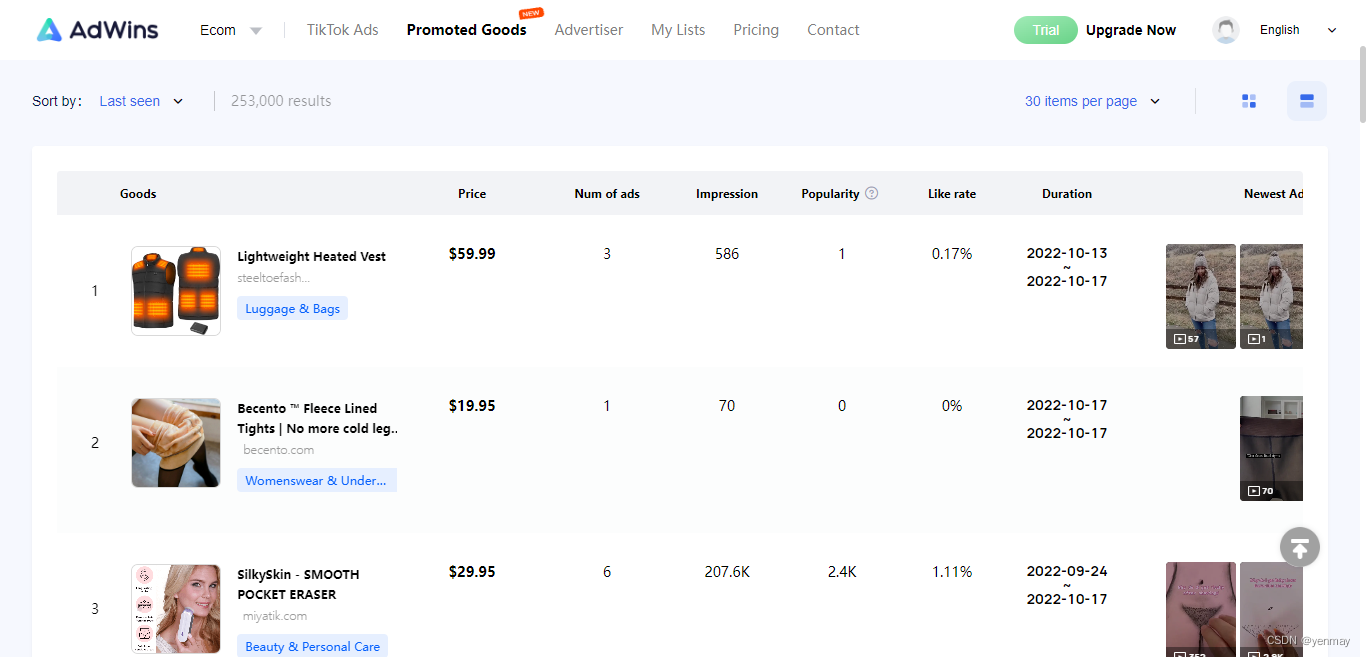The width and height of the screenshot is (1366, 657).
Task: Click the miyatik.com store link
Action: (275, 616)
